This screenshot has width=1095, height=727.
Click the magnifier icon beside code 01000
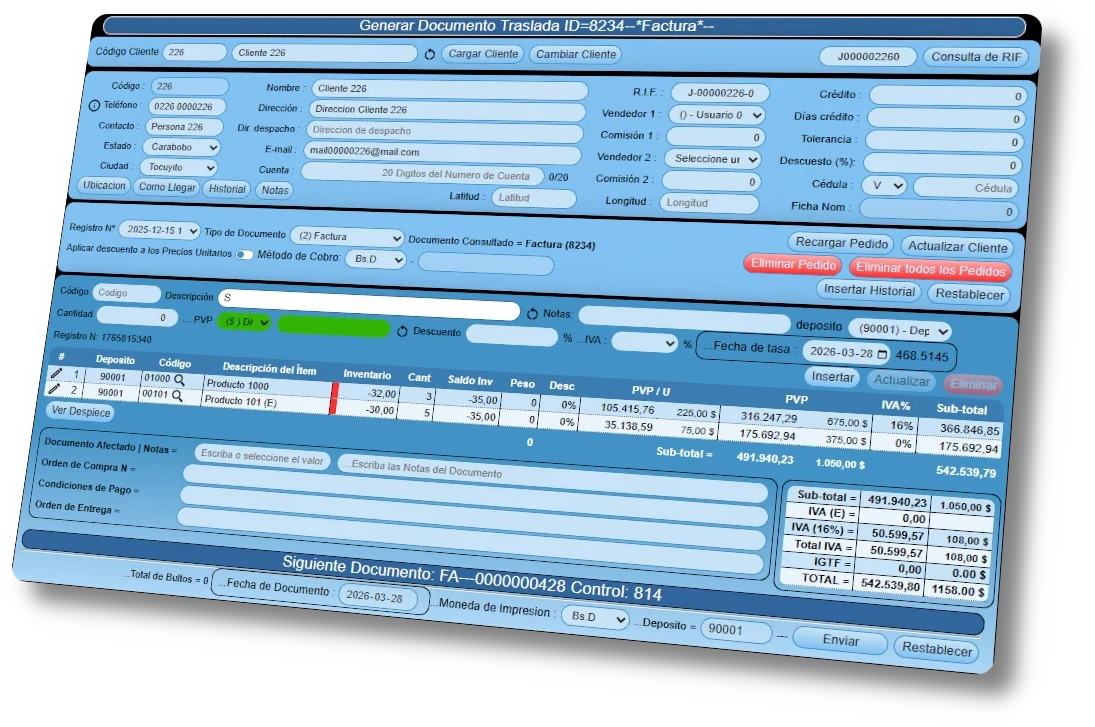pos(180,380)
